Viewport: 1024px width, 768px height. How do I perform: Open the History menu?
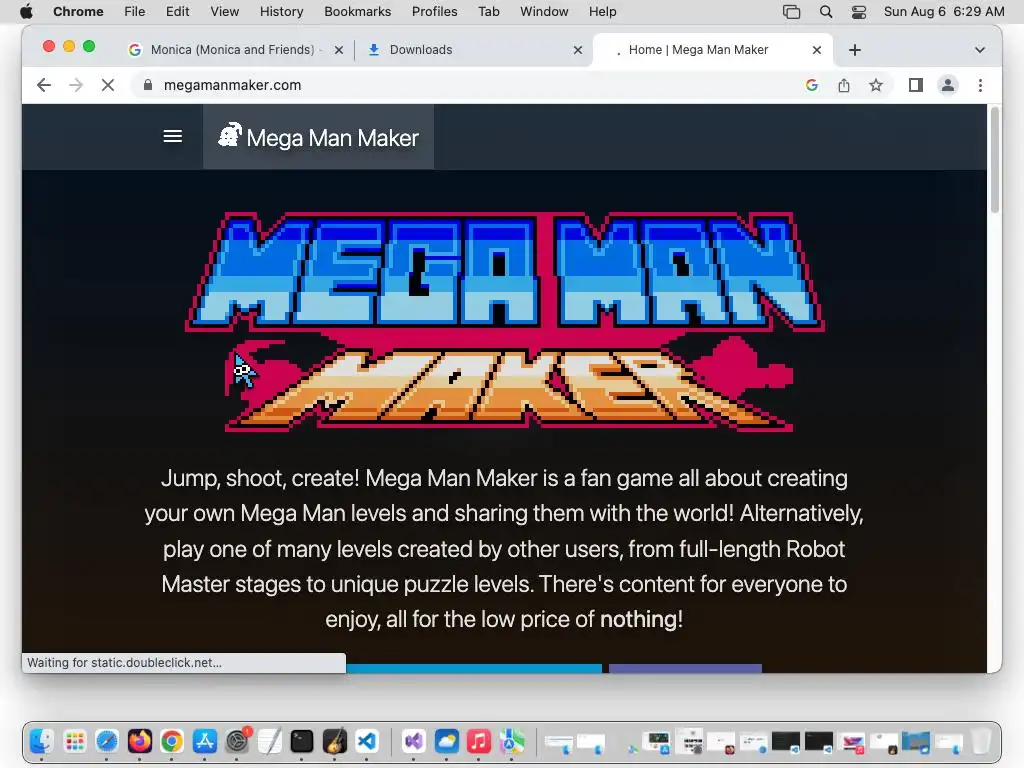click(x=281, y=11)
